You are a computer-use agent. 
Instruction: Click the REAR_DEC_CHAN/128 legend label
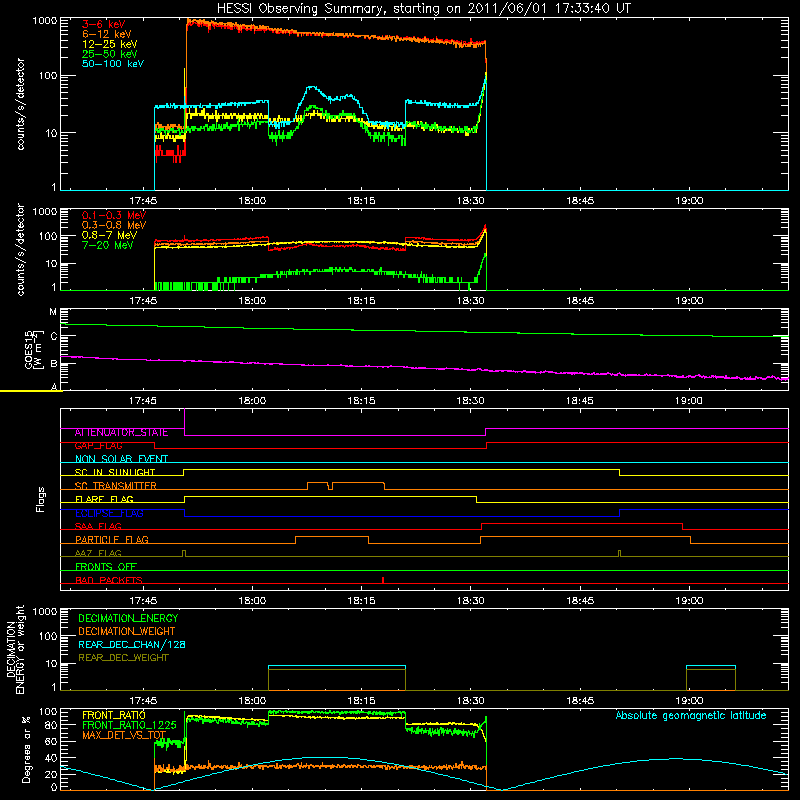click(x=132, y=644)
